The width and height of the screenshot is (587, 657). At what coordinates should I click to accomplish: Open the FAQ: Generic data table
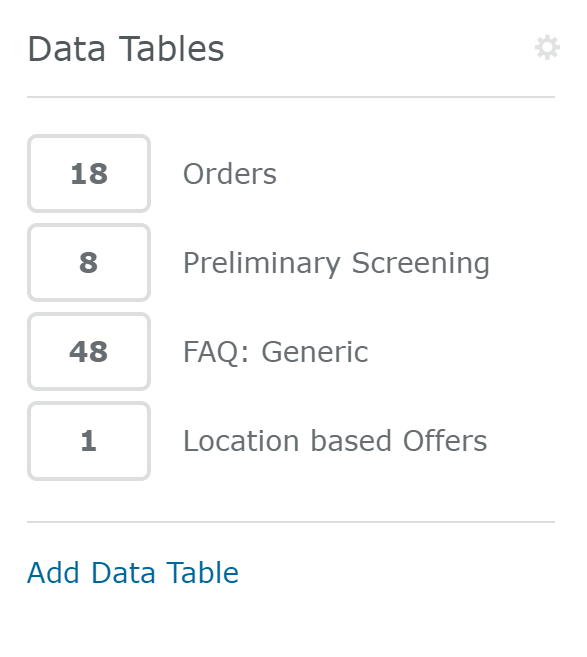[x=276, y=352]
